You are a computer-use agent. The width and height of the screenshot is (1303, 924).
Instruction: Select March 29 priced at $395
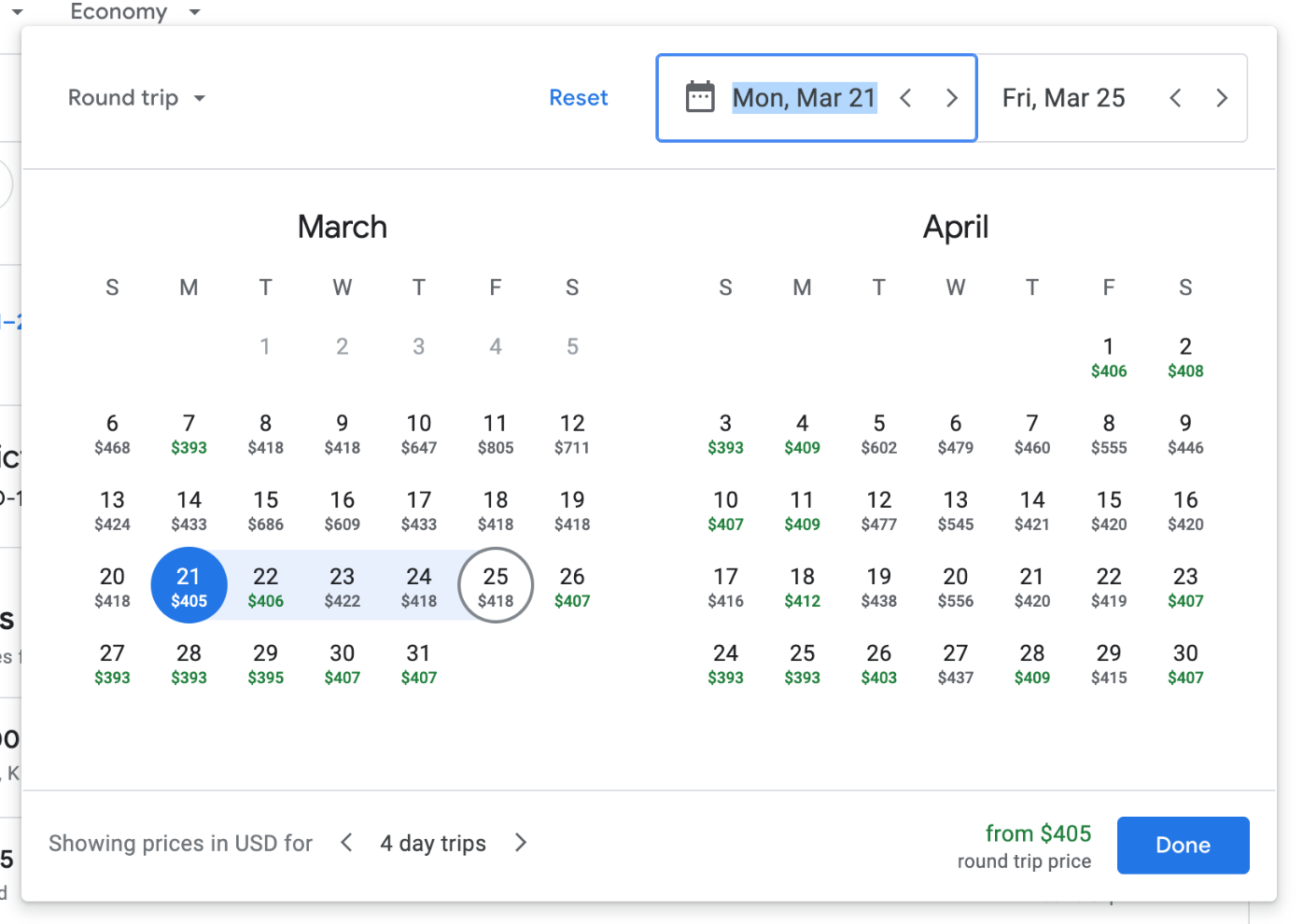266,664
